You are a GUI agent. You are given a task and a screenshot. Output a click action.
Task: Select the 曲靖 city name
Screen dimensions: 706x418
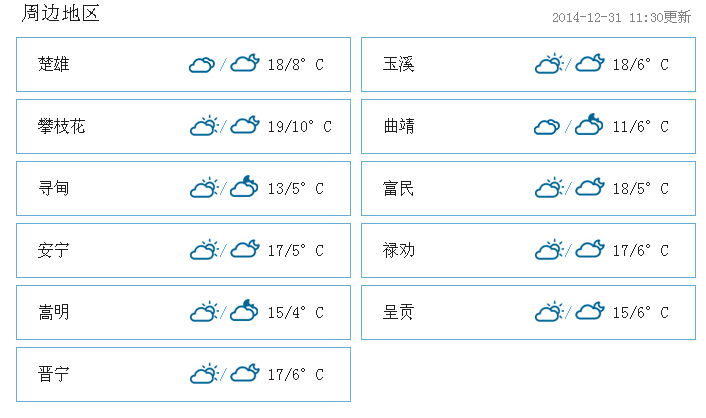tap(398, 126)
